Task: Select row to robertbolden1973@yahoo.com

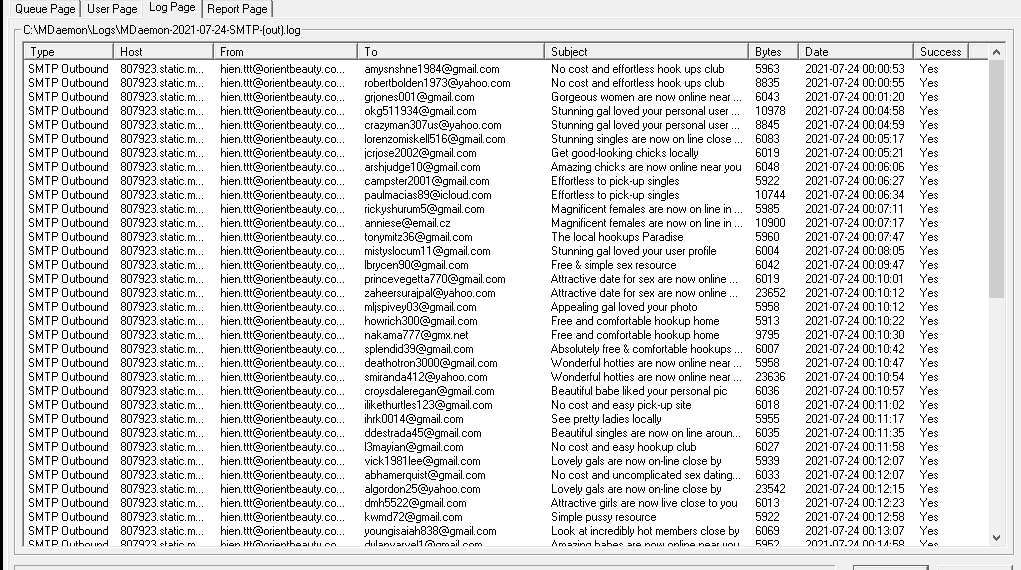Action: (x=506, y=83)
